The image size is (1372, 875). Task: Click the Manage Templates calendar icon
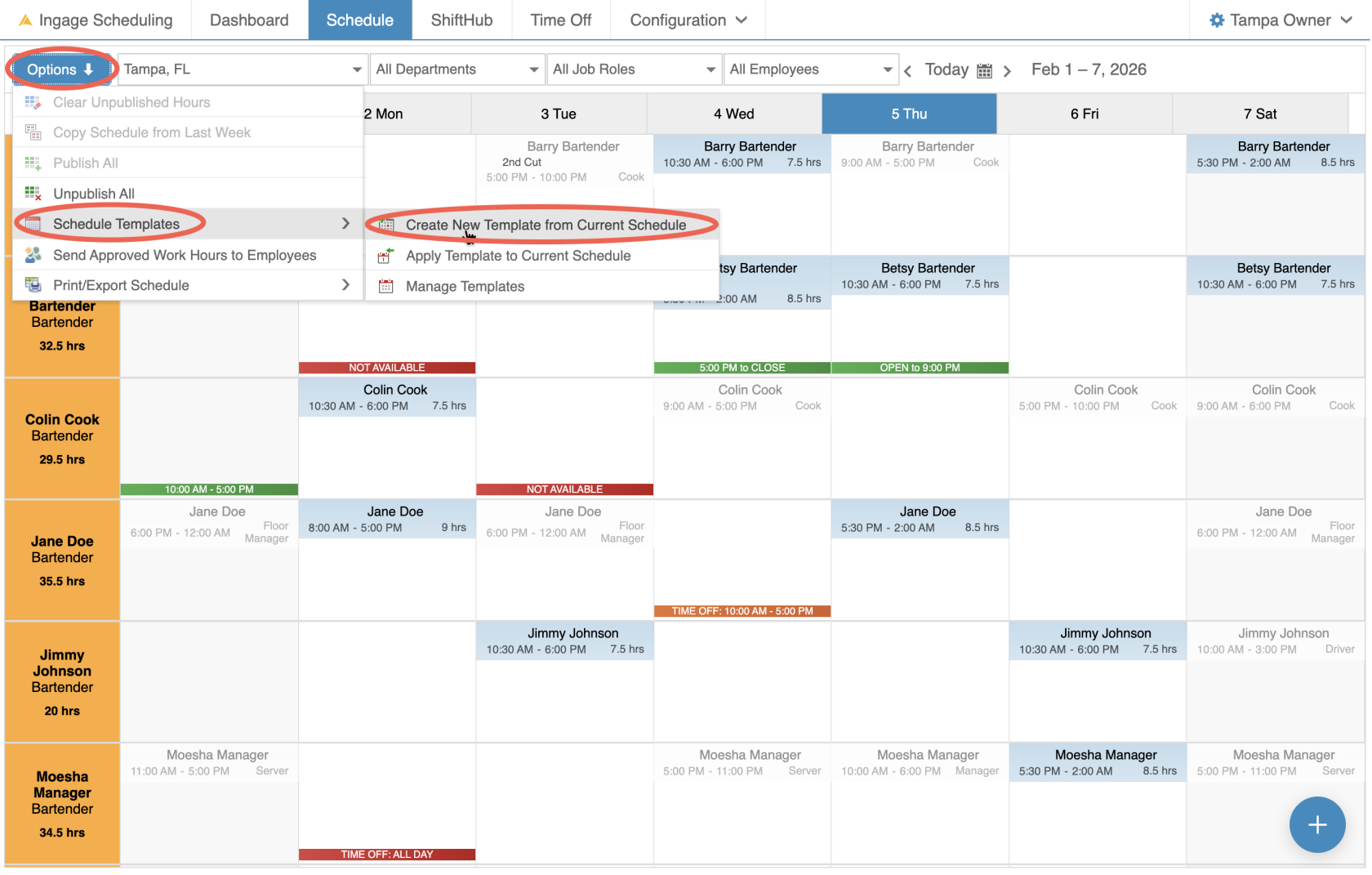[385, 287]
